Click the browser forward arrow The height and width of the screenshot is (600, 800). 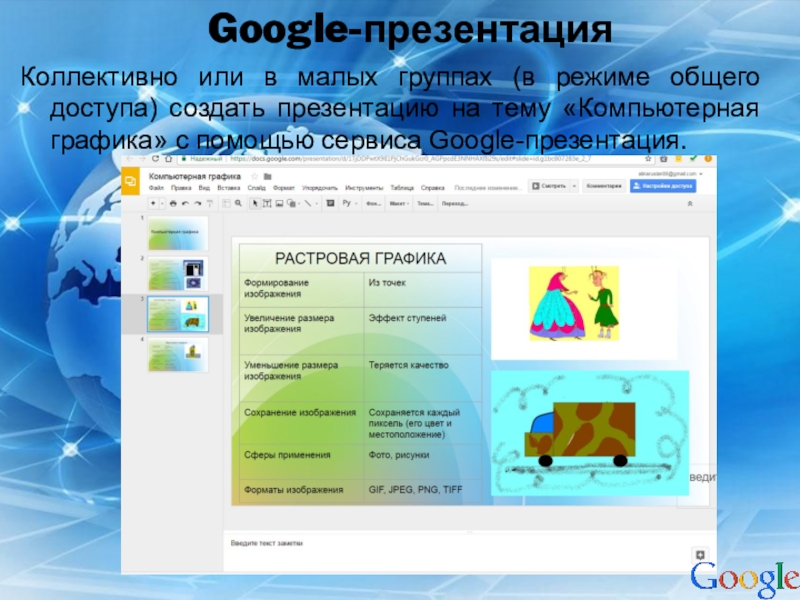tap(142, 159)
